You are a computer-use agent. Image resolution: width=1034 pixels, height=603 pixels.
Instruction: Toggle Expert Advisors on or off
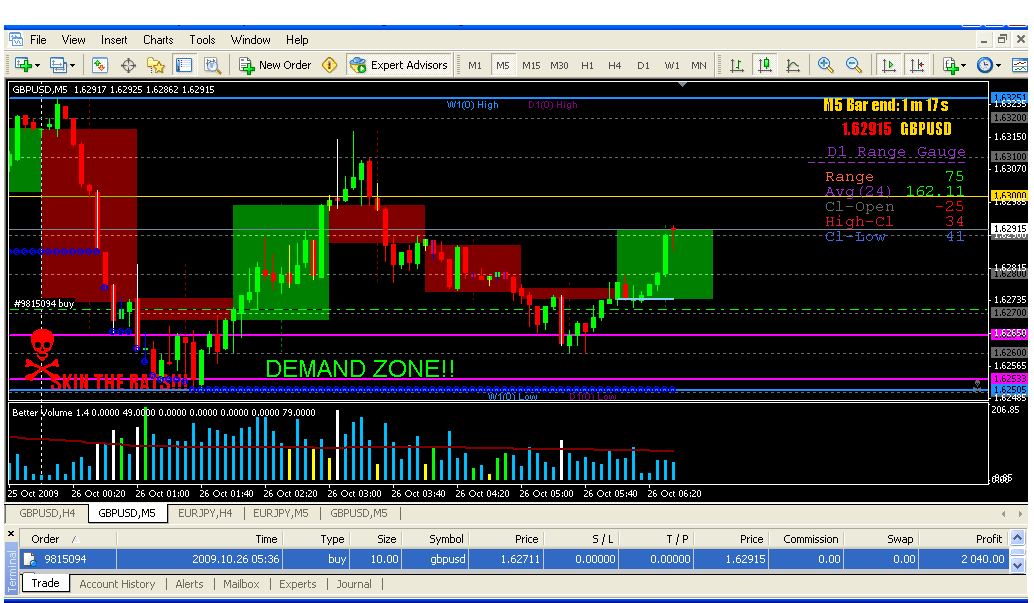coord(399,65)
